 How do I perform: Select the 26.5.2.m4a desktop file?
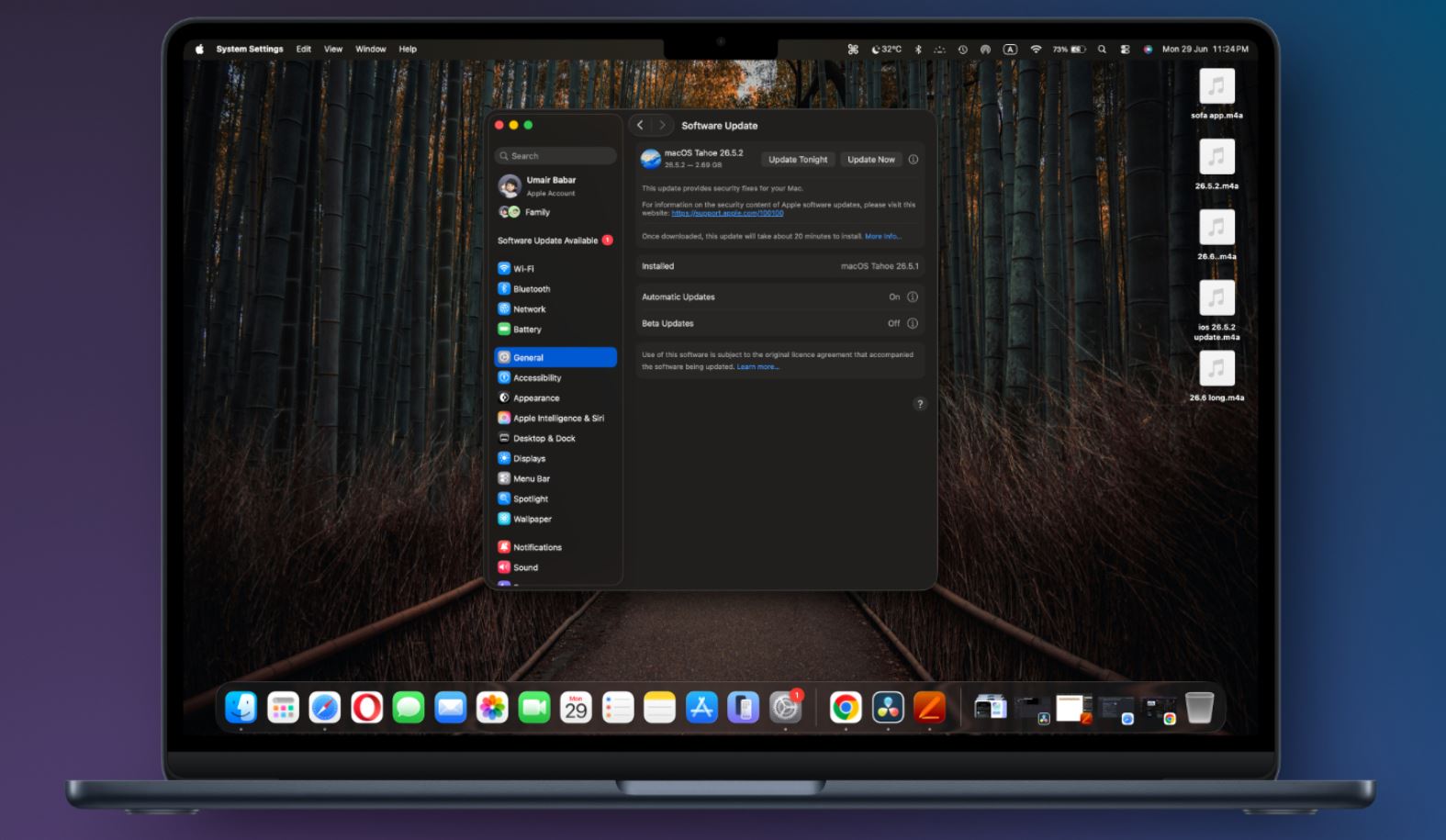(1216, 165)
